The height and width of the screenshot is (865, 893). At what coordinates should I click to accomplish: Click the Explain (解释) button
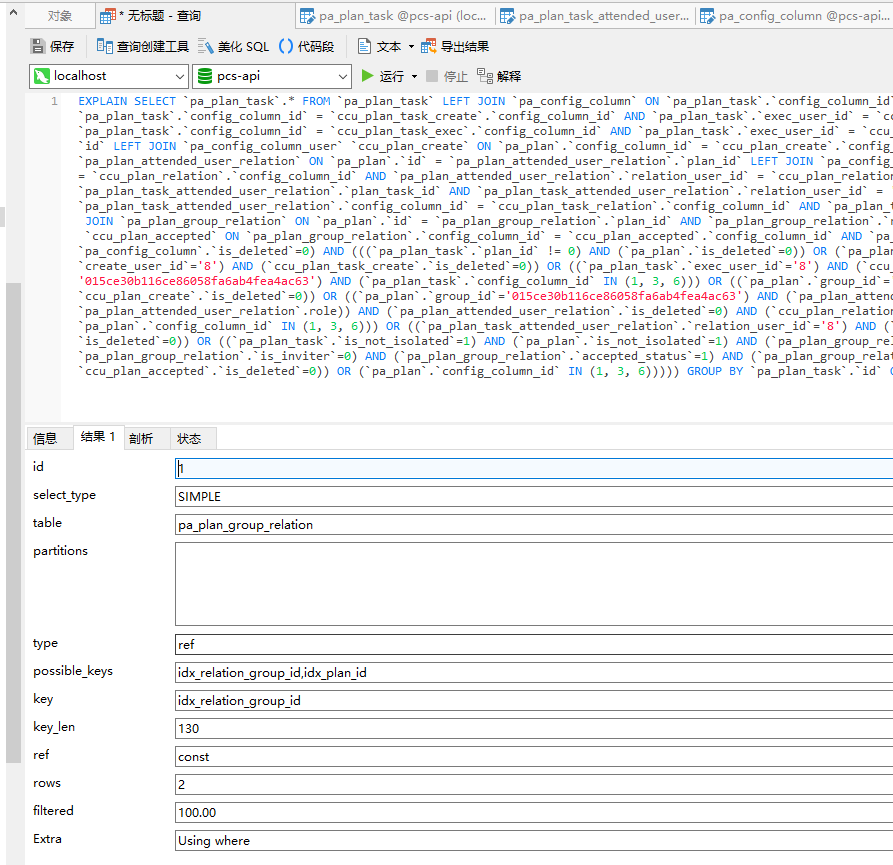(x=499, y=76)
